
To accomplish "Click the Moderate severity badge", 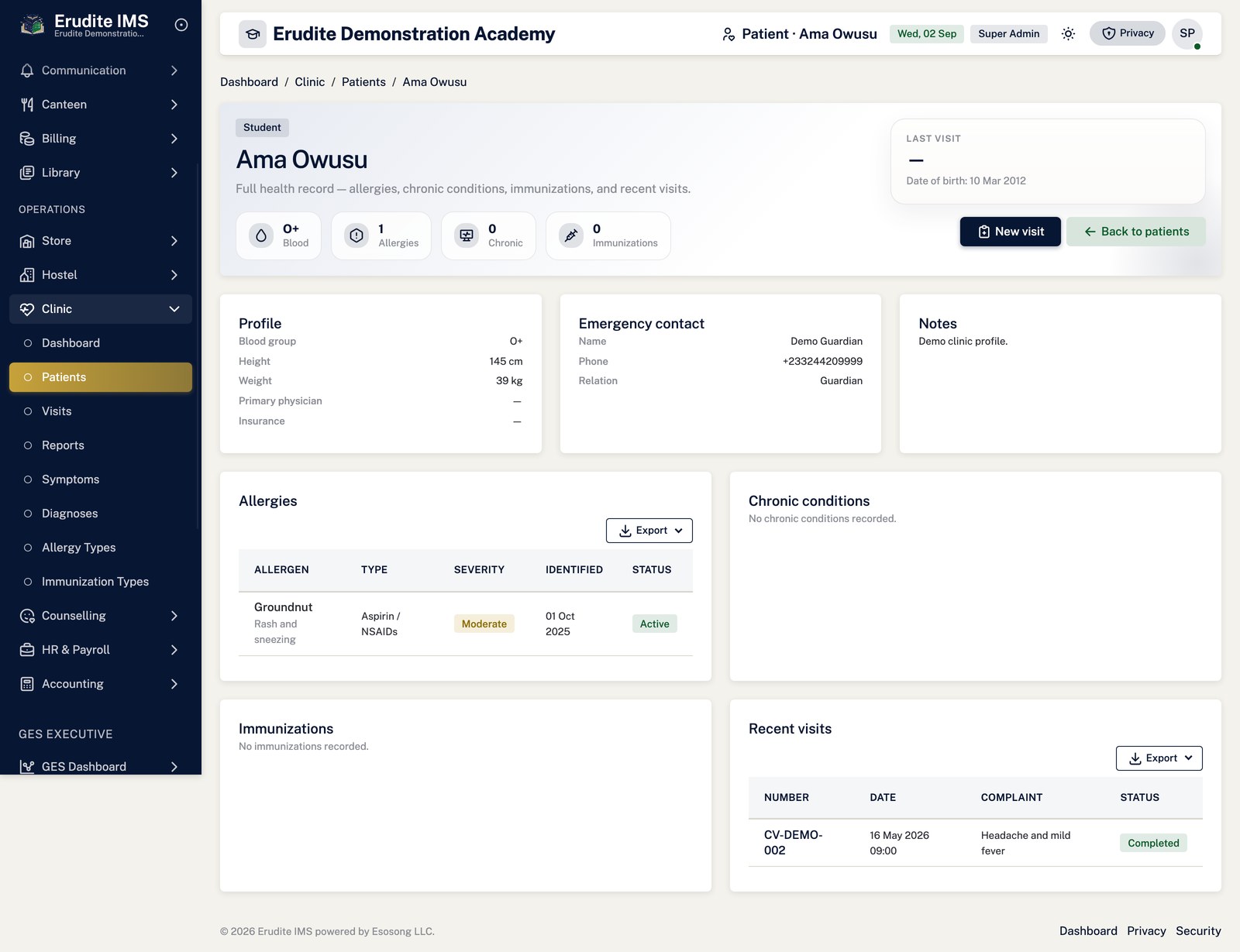I will (x=484, y=624).
